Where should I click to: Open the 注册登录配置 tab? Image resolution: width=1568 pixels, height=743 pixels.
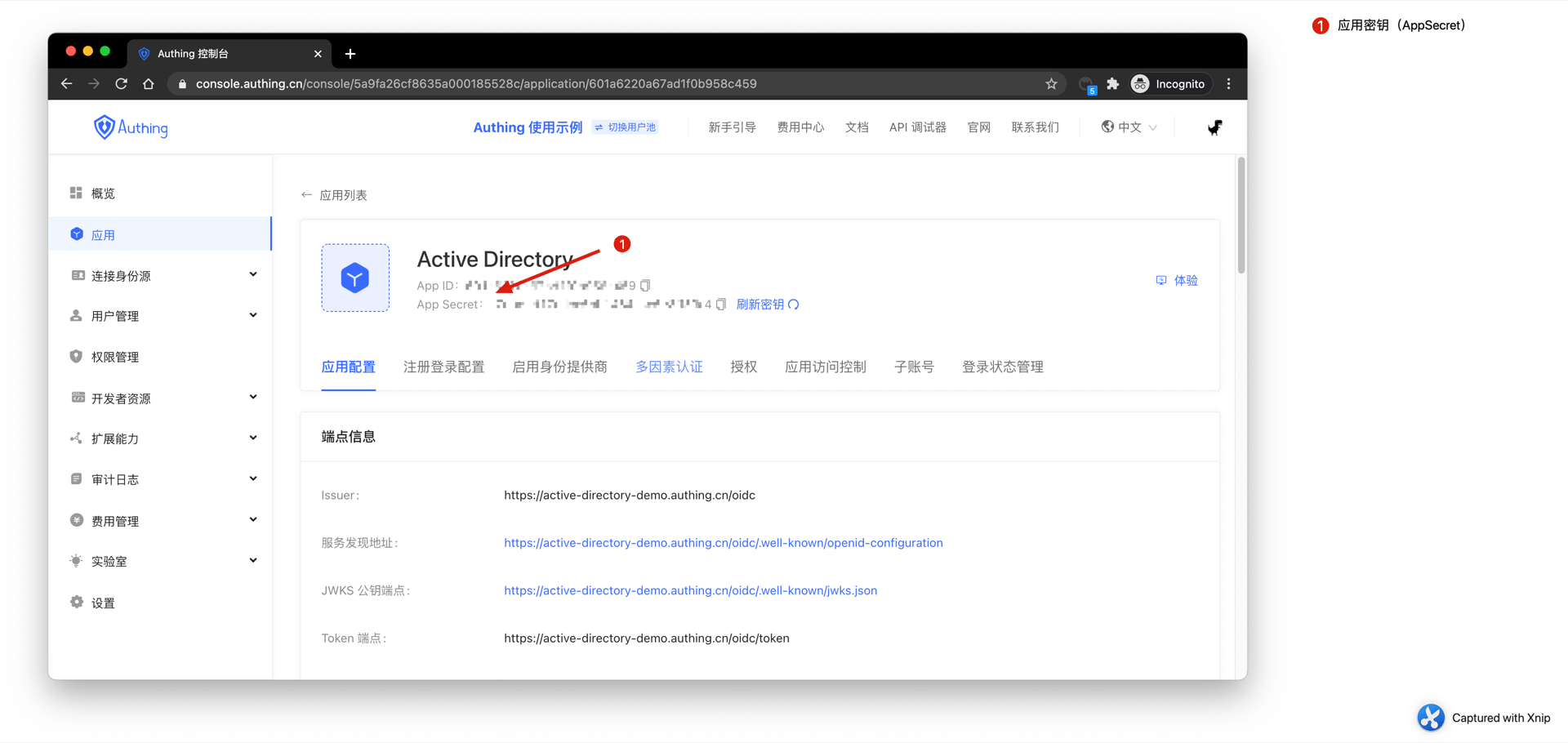point(443,367)
